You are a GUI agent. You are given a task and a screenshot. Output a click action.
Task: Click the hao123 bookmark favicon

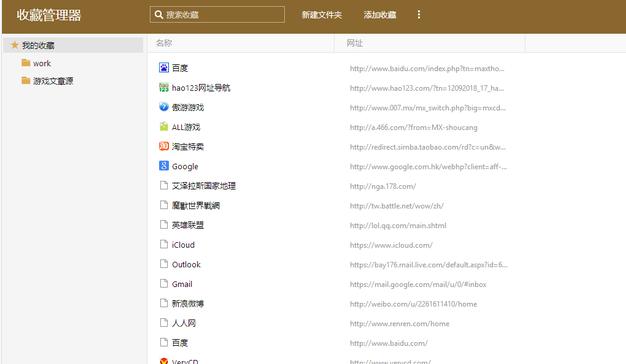(x=164, y=87)
